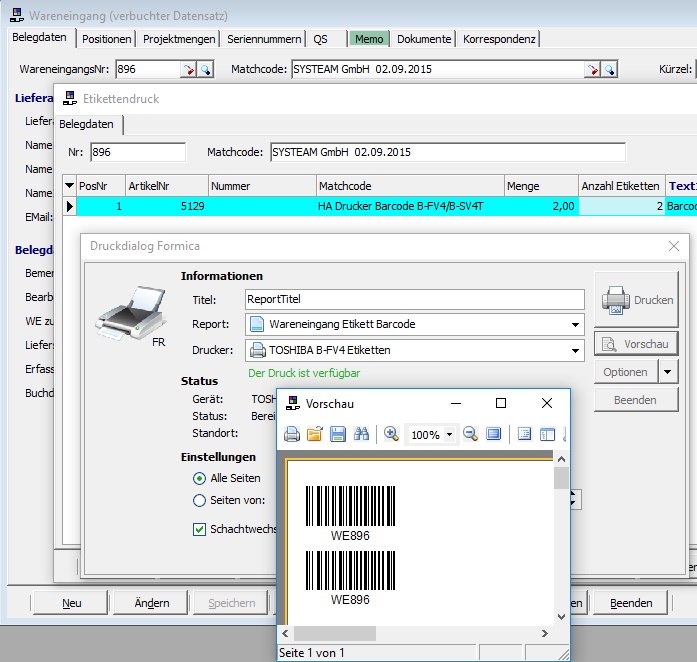697x662 pixels.
Task: Click the Vorschau button in Druckdialog
Action: click(x=636, y=344)
